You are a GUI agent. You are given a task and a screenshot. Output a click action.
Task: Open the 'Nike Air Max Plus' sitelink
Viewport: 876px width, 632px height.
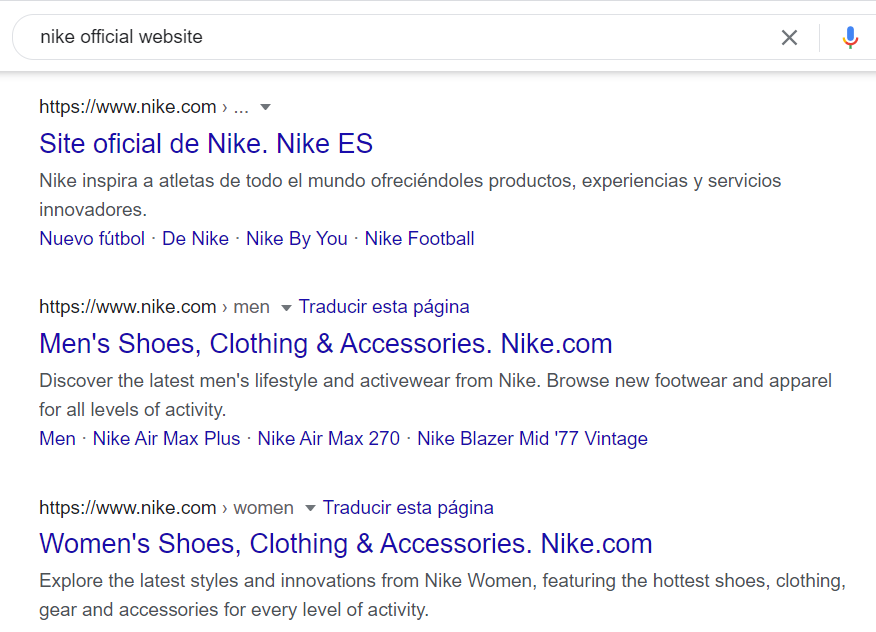pyautogui.click(x=166, y=438)
